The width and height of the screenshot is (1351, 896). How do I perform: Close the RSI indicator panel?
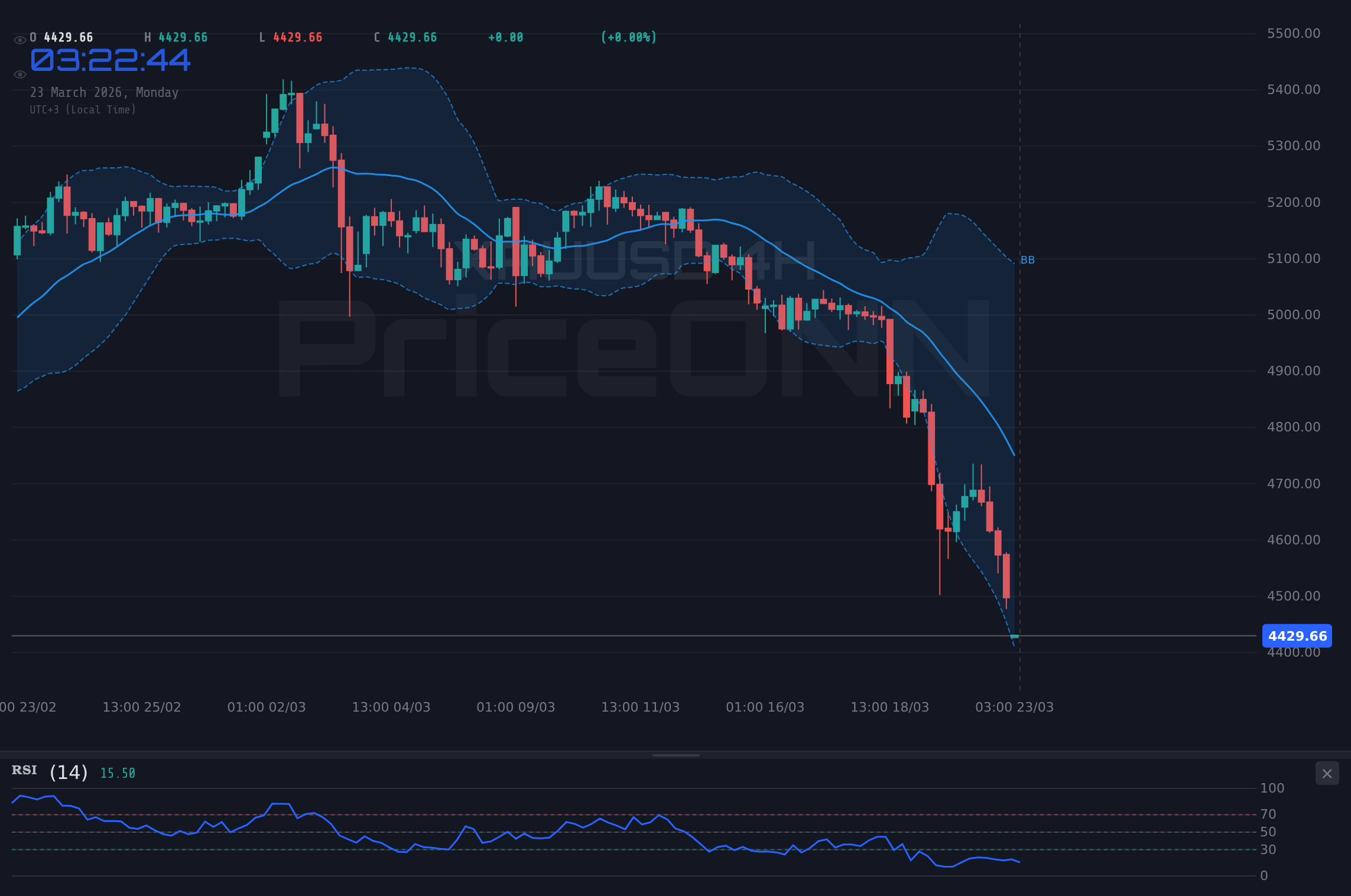(x=1327, y=773)
